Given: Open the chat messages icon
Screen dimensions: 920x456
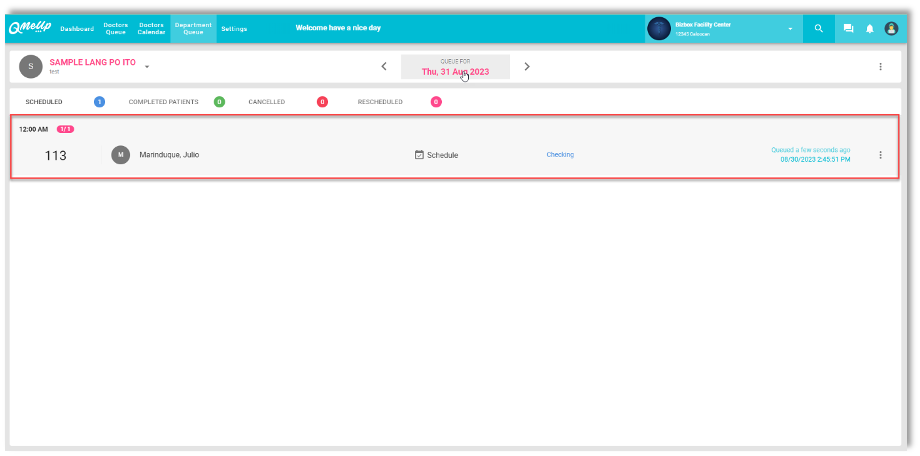Looking at the screenshot, I should [848, 29].
